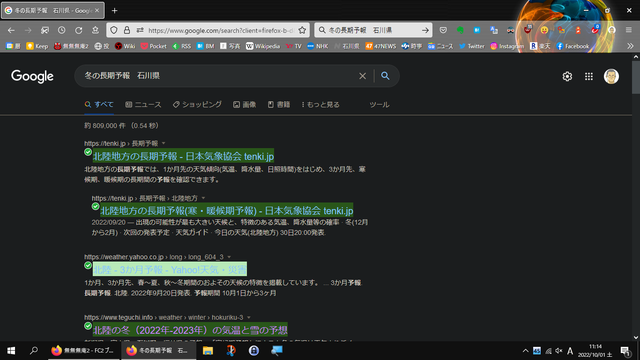Expand the first tenki.jp result URL dropdown arrow
This screenshot has height=360, width=640.
click(163, 143)
